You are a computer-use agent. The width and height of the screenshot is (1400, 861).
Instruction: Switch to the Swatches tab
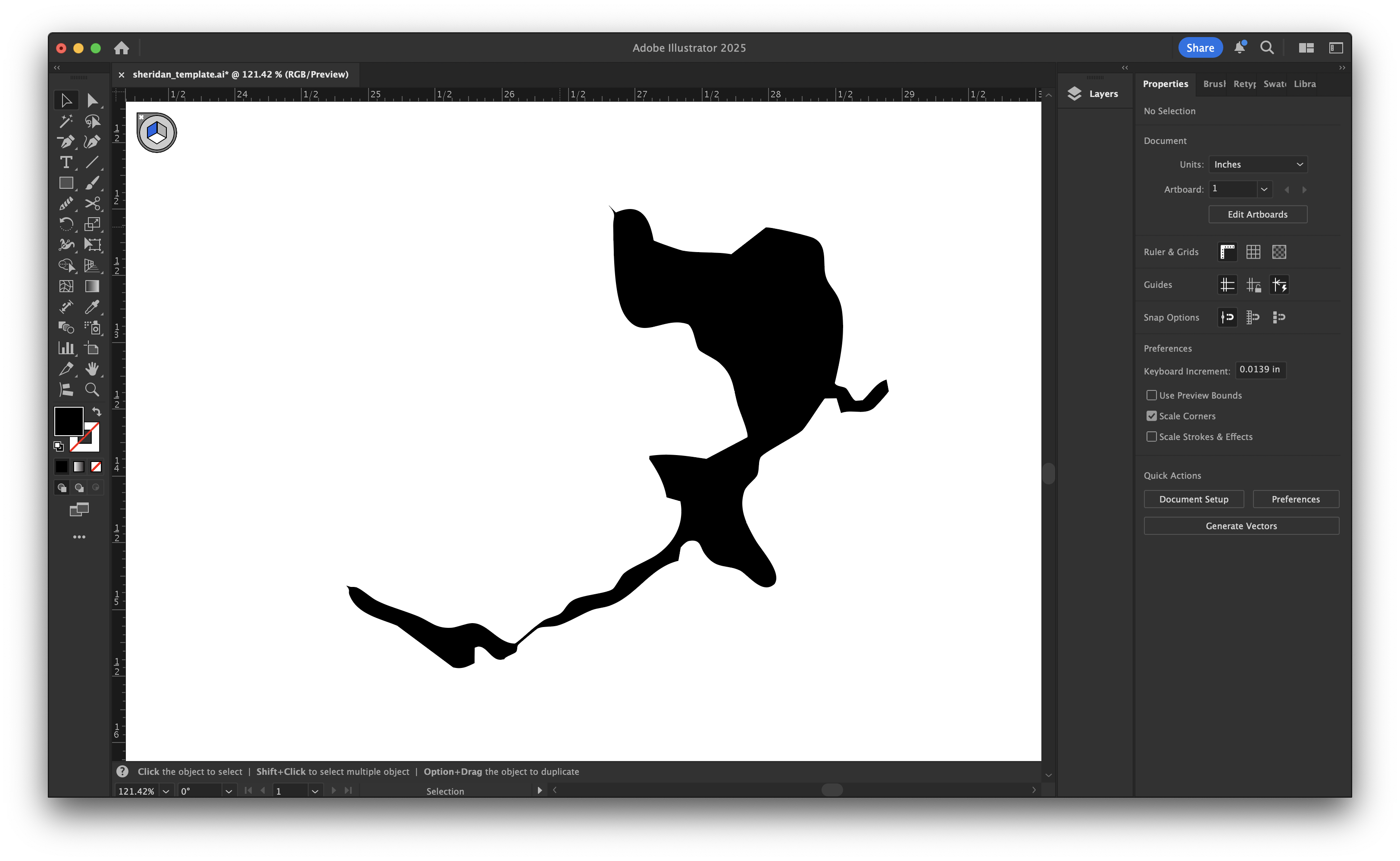coord(1275,84)
